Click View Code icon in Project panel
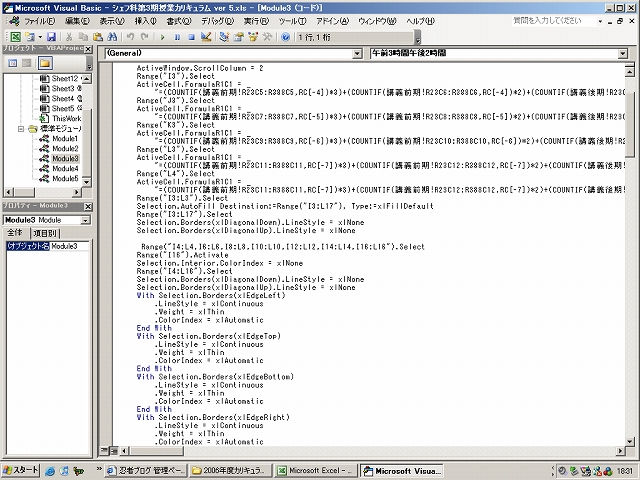Image resolution: width=640 pixels, height=480 pixels. 13,63
